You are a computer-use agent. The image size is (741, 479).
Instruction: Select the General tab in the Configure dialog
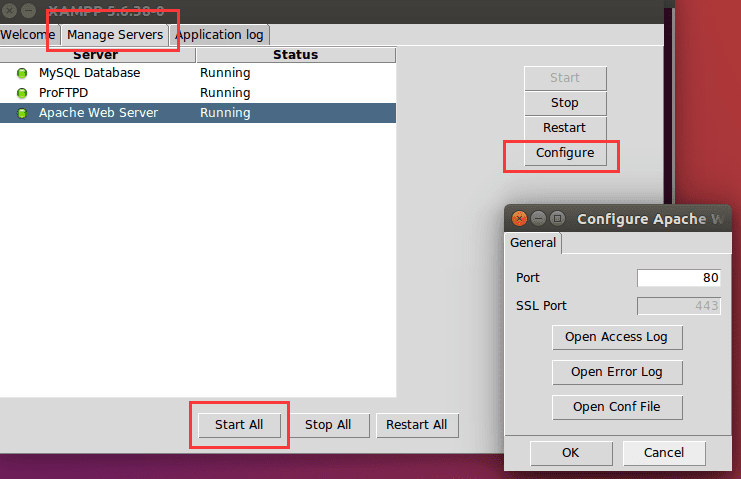coord(533,243)
